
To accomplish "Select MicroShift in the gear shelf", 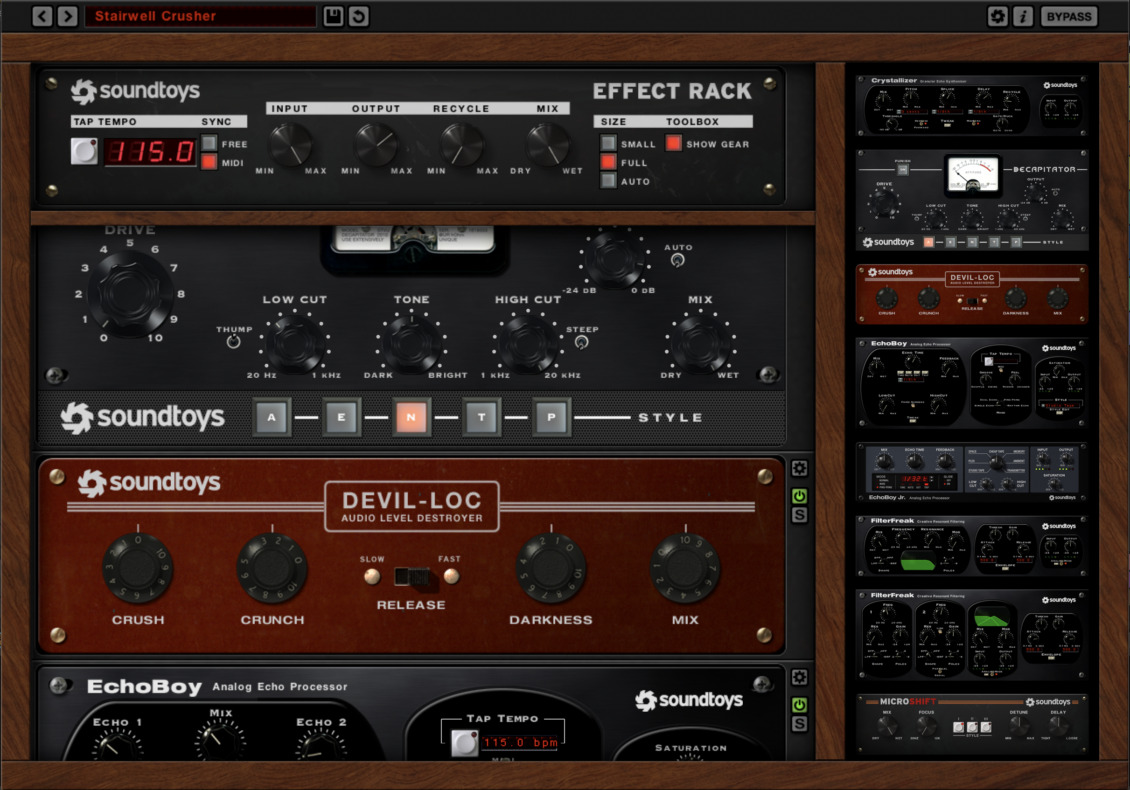I will click(971, 724).
